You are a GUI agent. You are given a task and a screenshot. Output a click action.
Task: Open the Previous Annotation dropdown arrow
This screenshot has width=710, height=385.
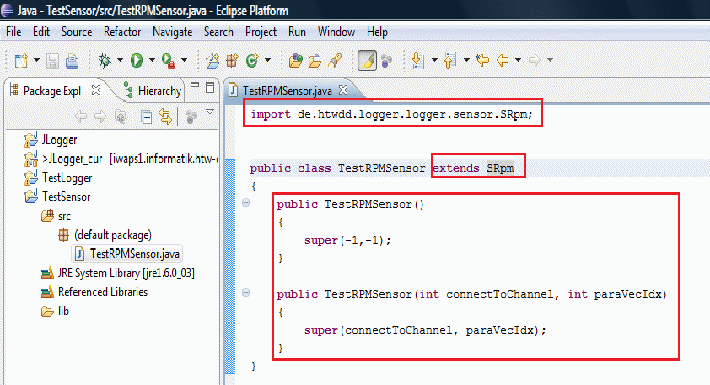[466, 60]
